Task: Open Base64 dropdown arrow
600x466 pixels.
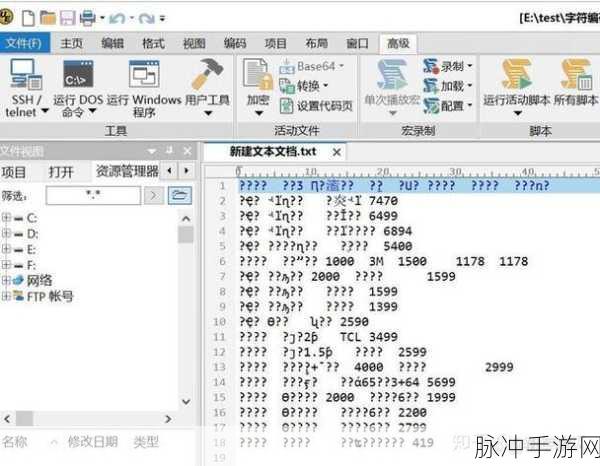Action: click(x=341, y=66)
